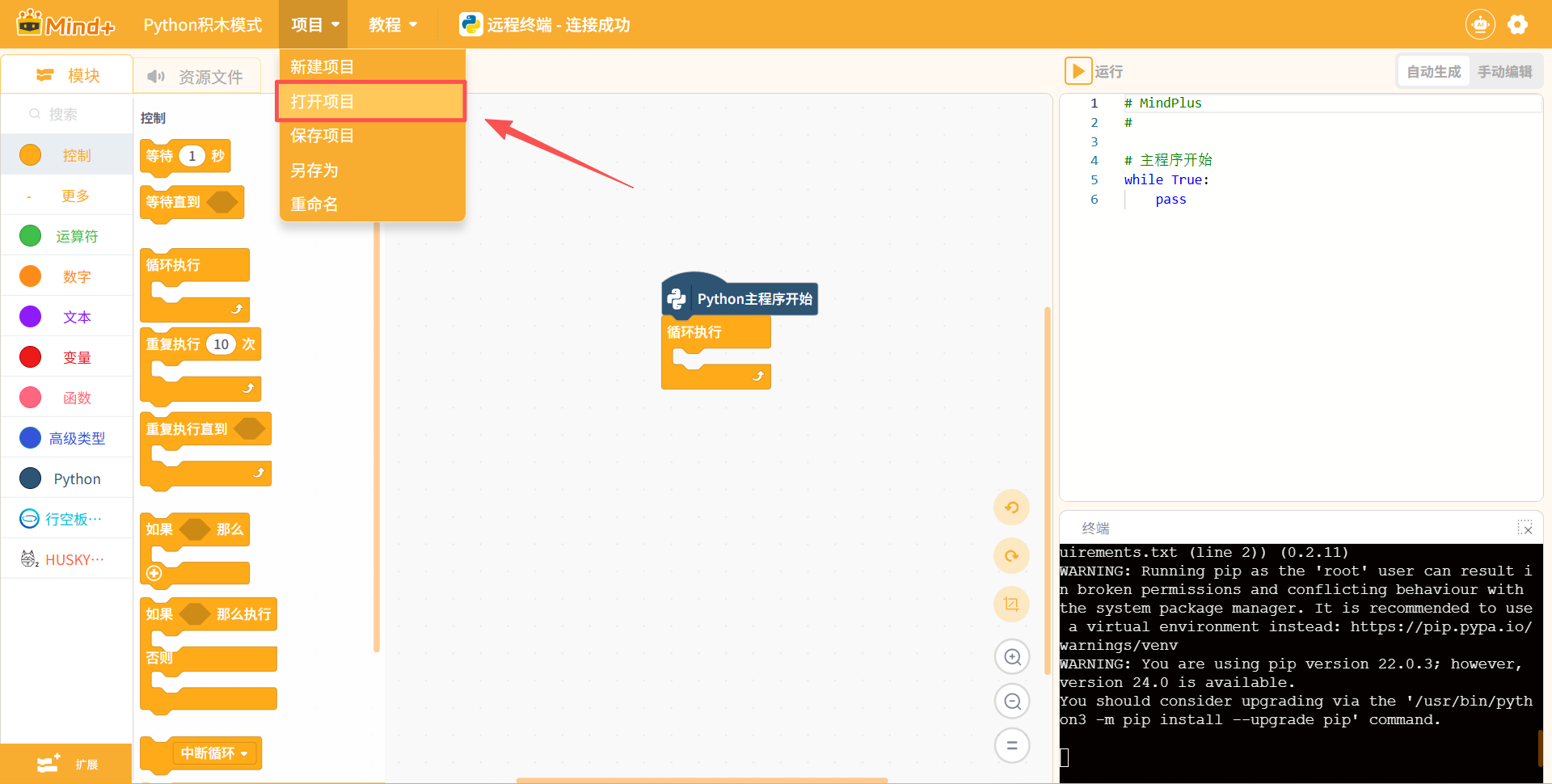1552x784 pixels.
Task: Expand the 教程 dropdown menu
Action: [x=393, y=25]
